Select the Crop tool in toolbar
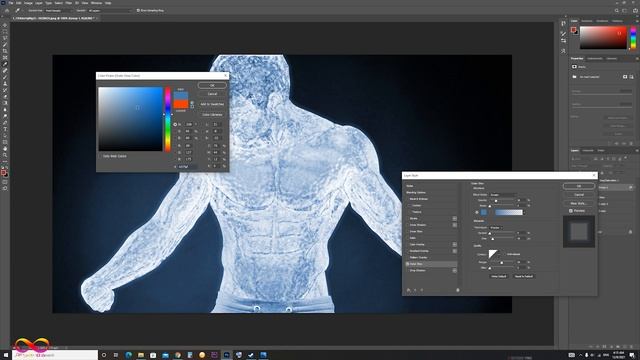Image resolution: width=640 pixels, height=360 pixels. (5, 51)
